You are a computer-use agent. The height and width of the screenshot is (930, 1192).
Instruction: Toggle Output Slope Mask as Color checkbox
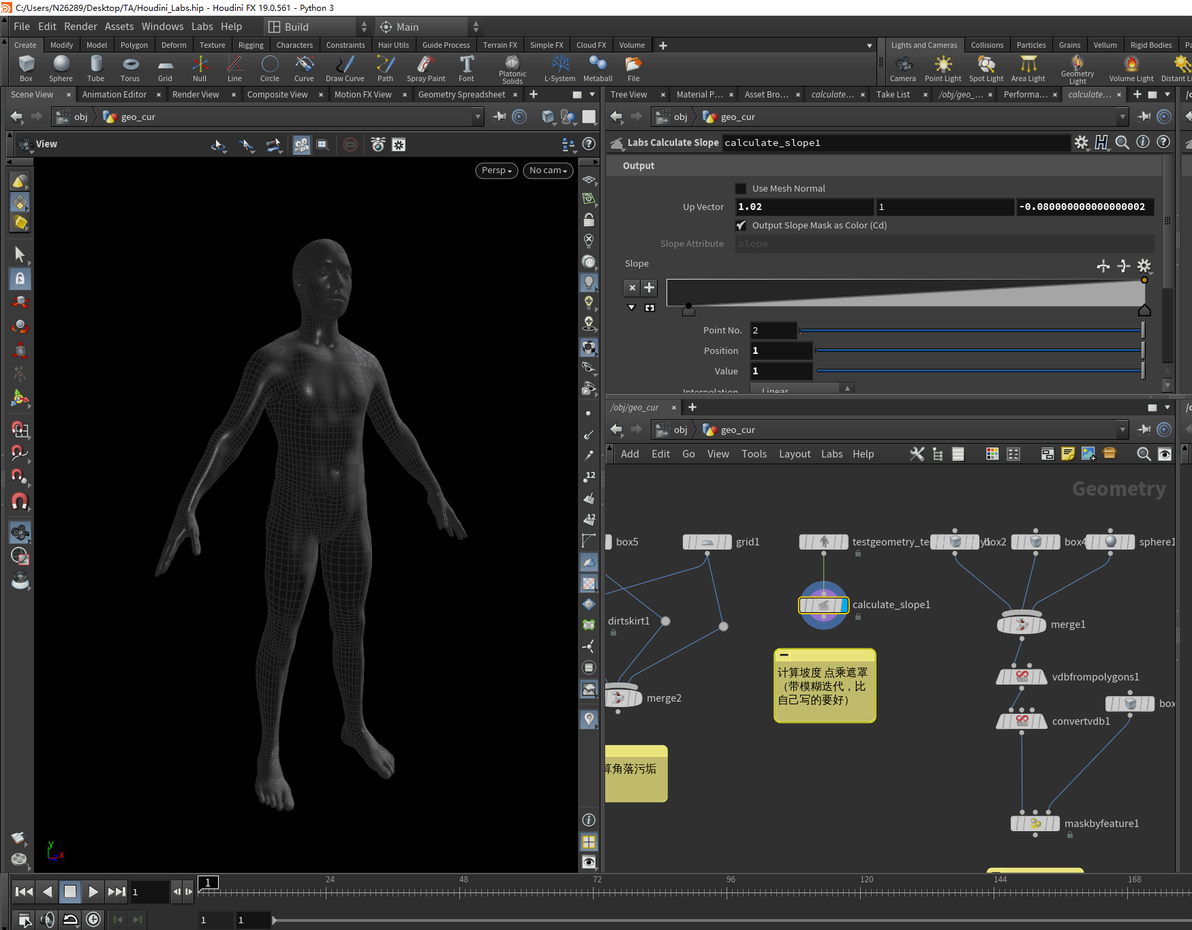coord(741,226)
